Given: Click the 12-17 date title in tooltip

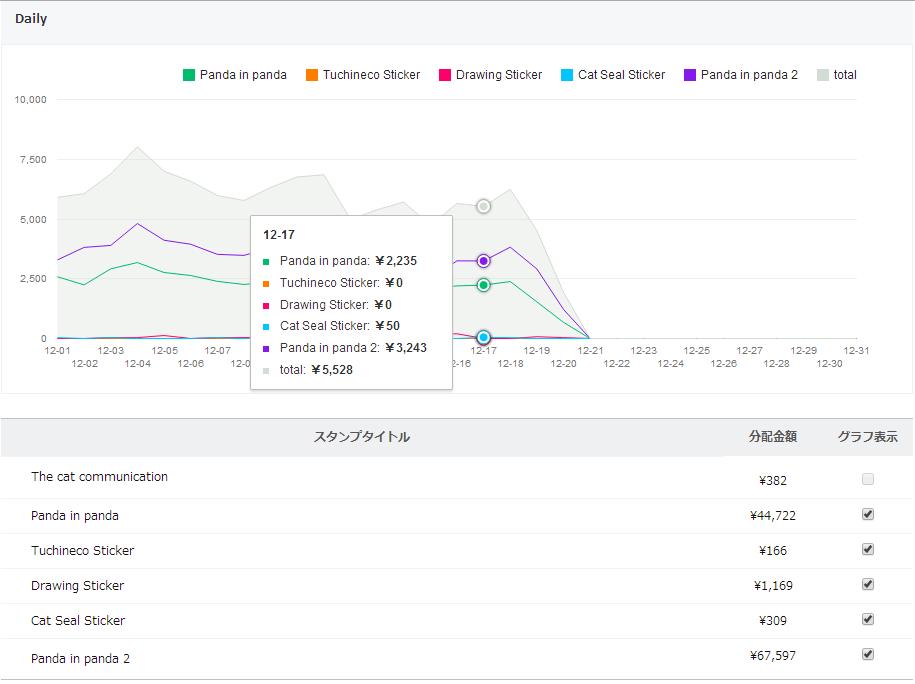Looking at the screenshot, I should point(279,235).
